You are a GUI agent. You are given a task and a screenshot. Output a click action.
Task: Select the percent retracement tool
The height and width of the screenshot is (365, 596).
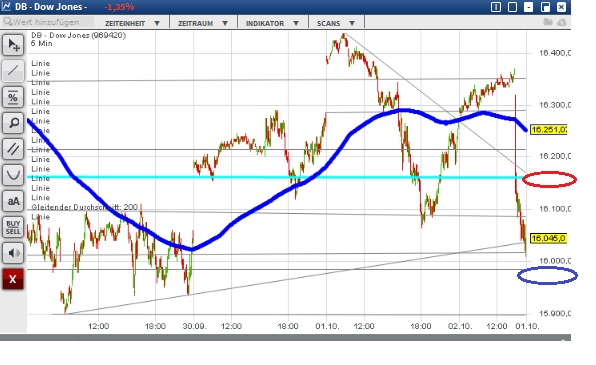coord(13,97)
